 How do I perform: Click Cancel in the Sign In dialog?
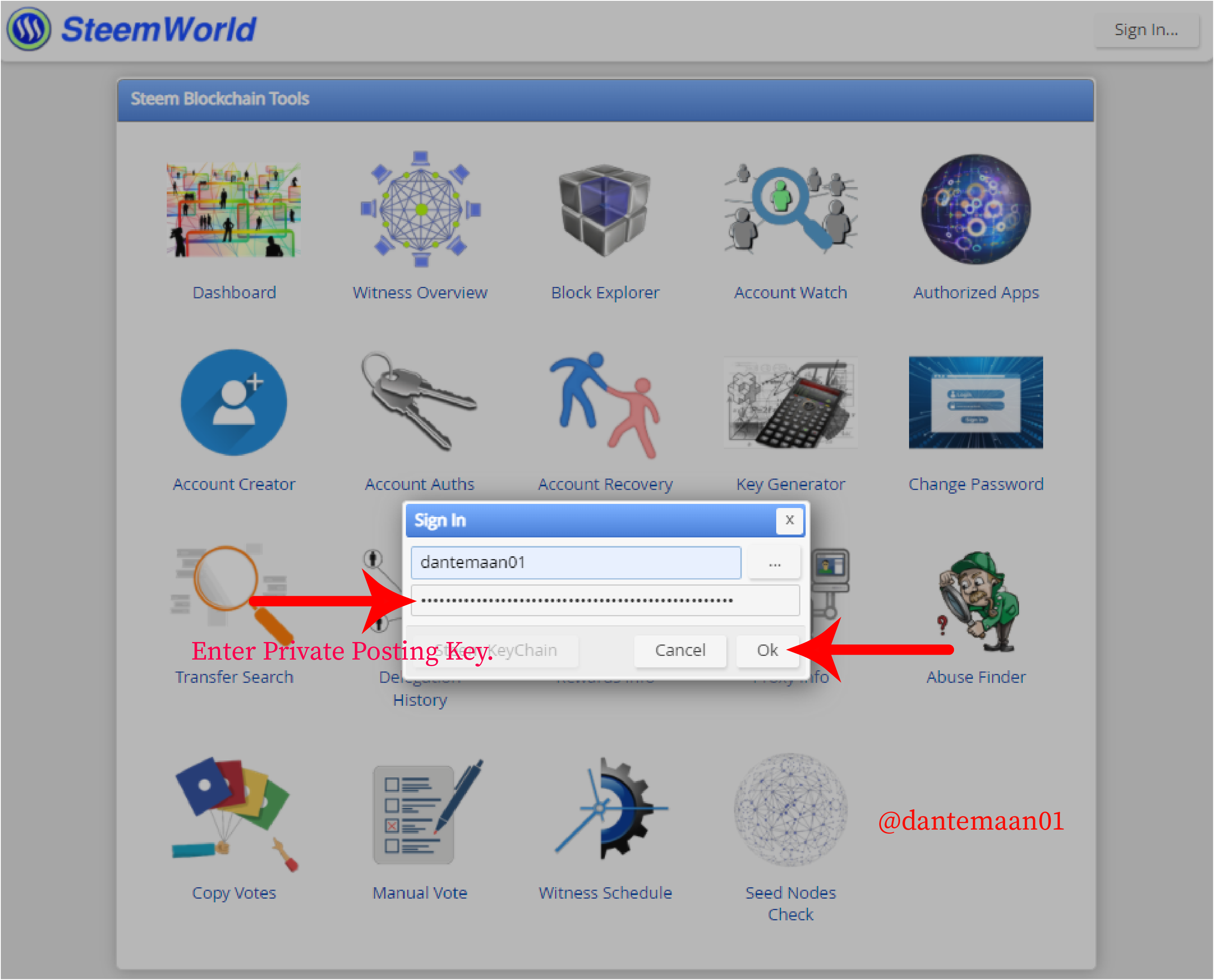tap(680, 650)
